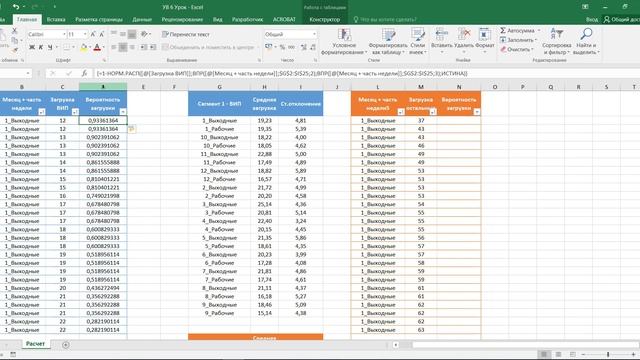Viewport: 640px width, 360px height.
Task: Open the Рецензирование ribbon tab
Action: pos(182,19)
